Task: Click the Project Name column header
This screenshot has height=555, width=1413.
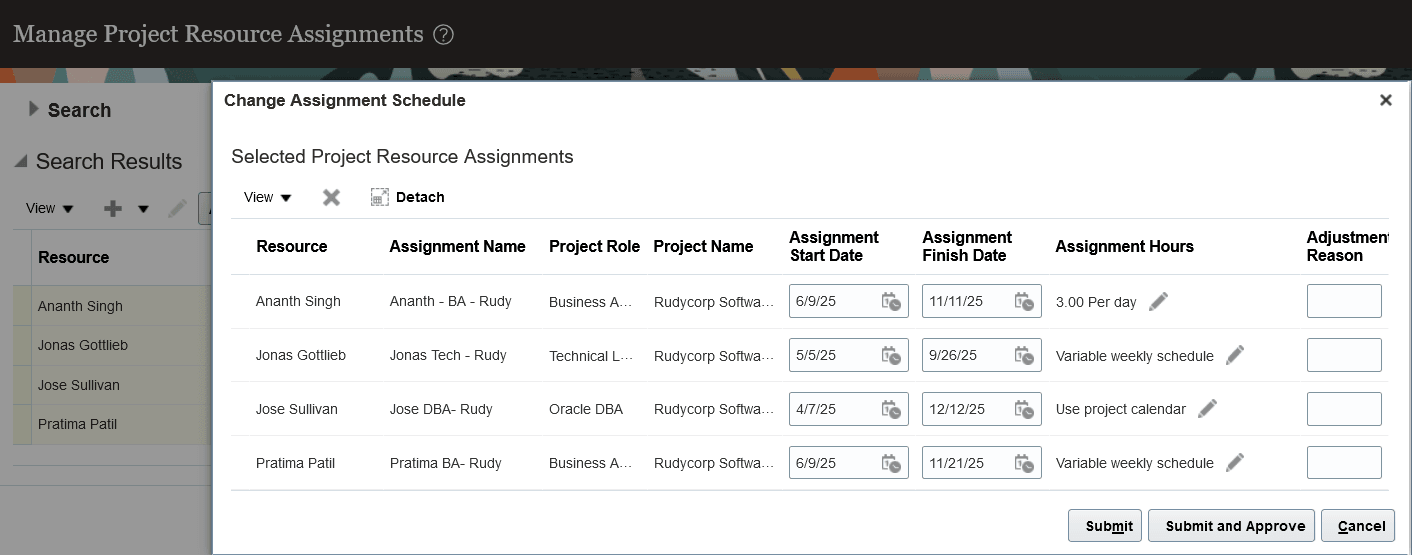Action: click(703, 246)
